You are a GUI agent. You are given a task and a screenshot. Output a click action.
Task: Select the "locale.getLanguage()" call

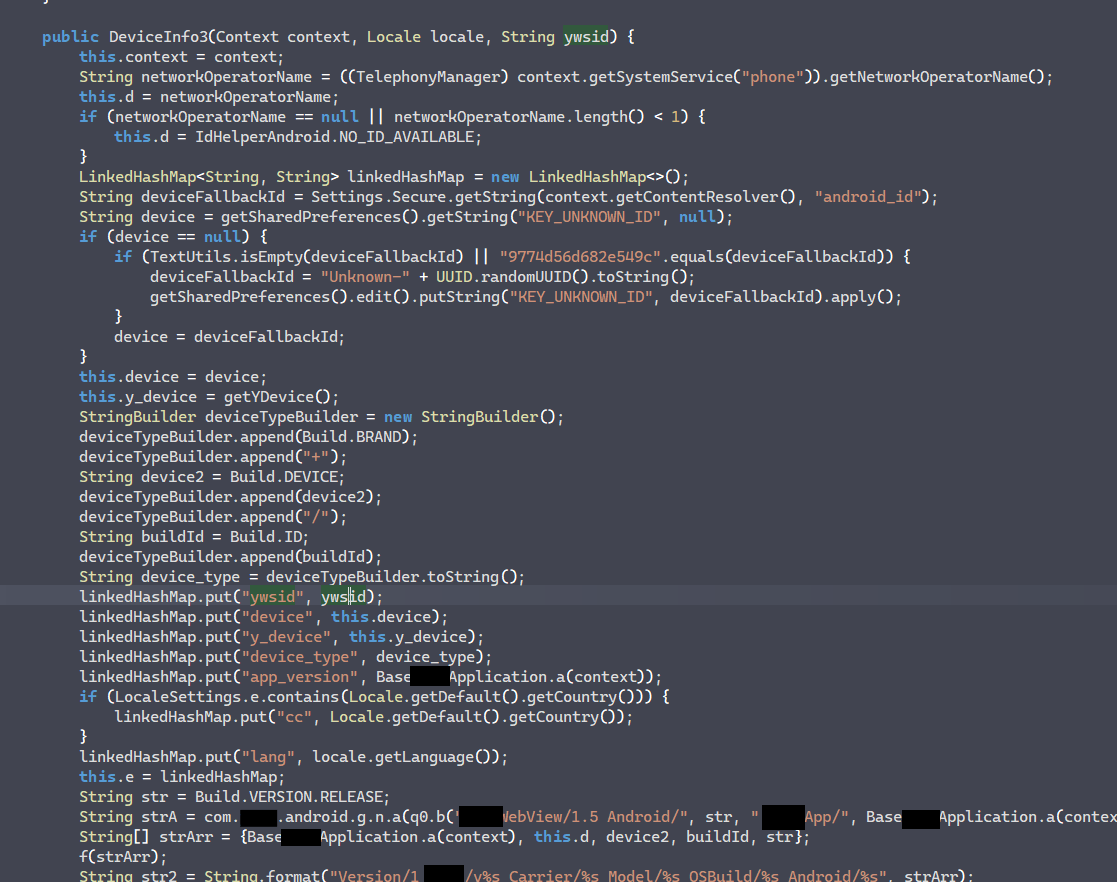[x=406, y=755]
